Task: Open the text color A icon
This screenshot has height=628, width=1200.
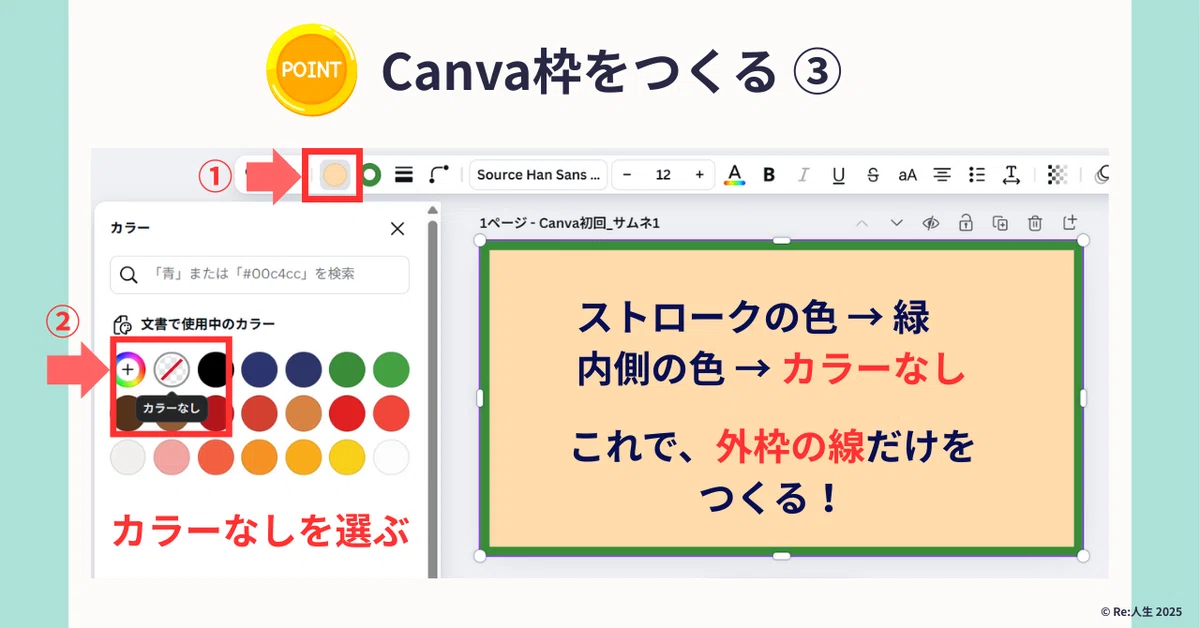Action: pyautogui.click(x=734, y=175)
